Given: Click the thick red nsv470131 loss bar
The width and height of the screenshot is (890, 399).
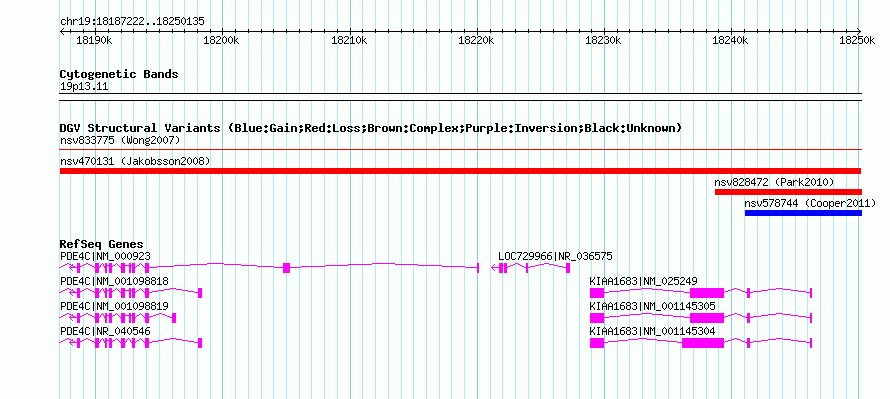Looking at the screenshot, I should [x=460, y=171].
